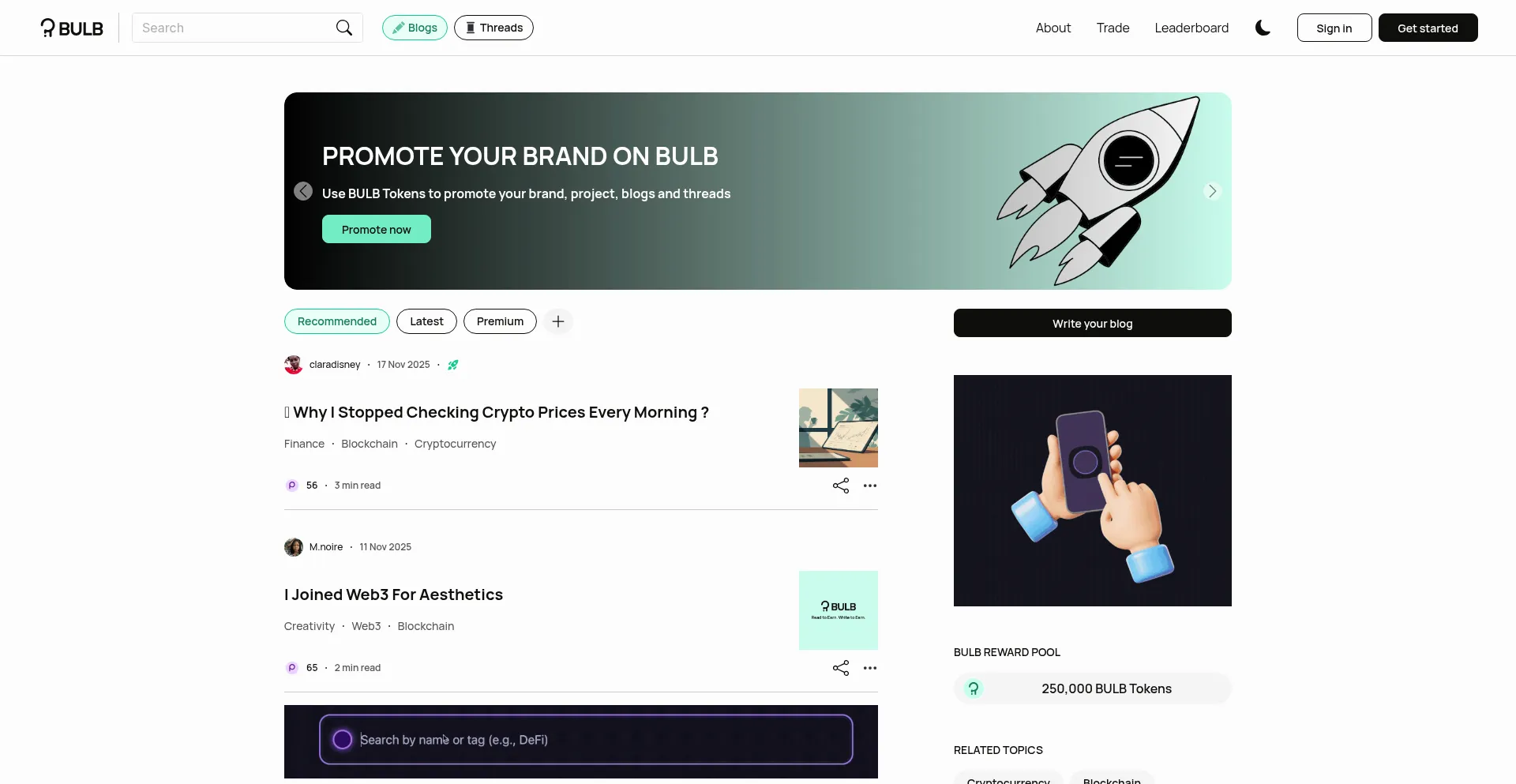Image resolution: width=1516 pixels, height=784 pixels.
Task: Select the Blogs pill toggle
Action: (415, 28)
